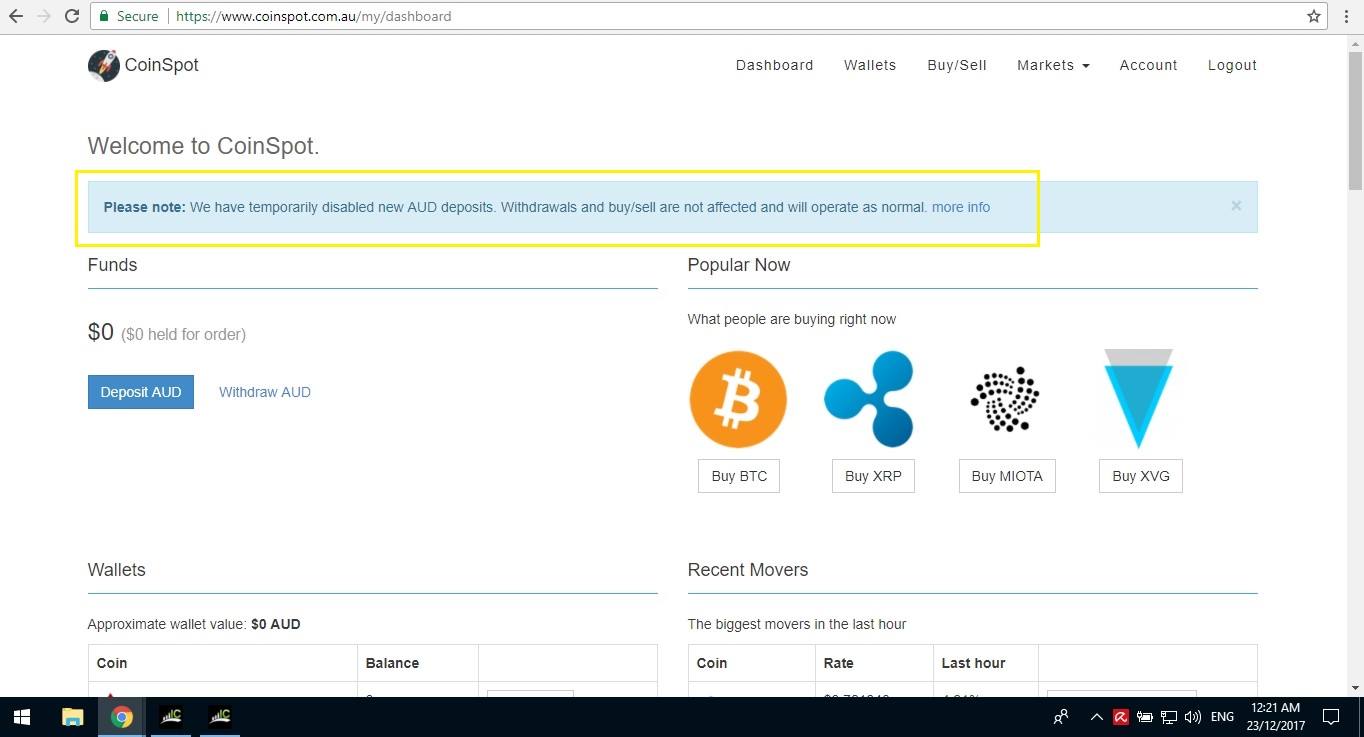
Task: Click the page vertical scrollbar thumb
Action: click(1355, 120)
